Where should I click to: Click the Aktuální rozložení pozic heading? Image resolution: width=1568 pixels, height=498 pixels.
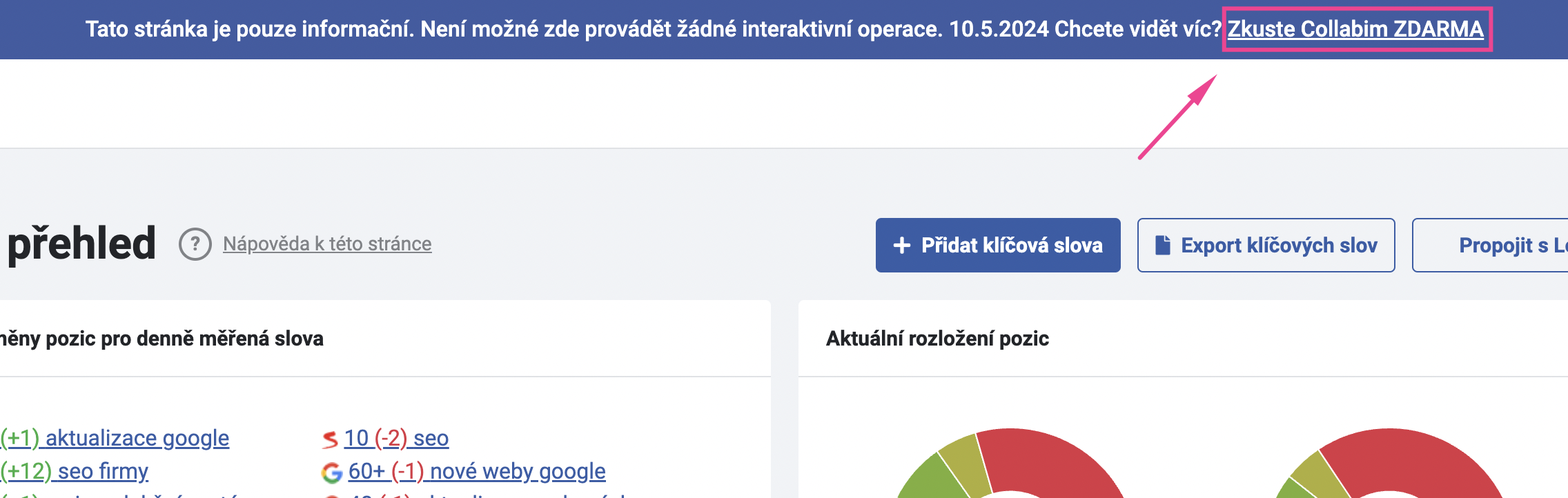tap(937, 339)
